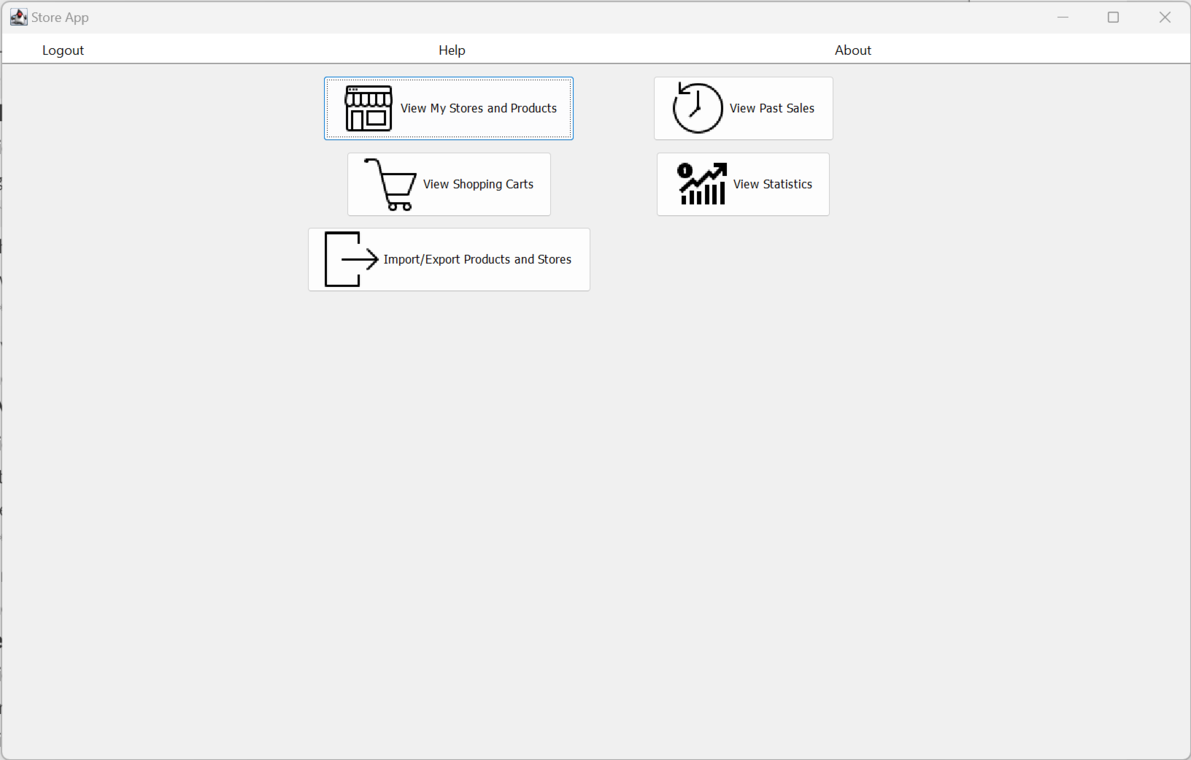Open the Help menu
The height and width of the screenshot is (760, 1191).
pyautogui.click(x=452, y=50)
